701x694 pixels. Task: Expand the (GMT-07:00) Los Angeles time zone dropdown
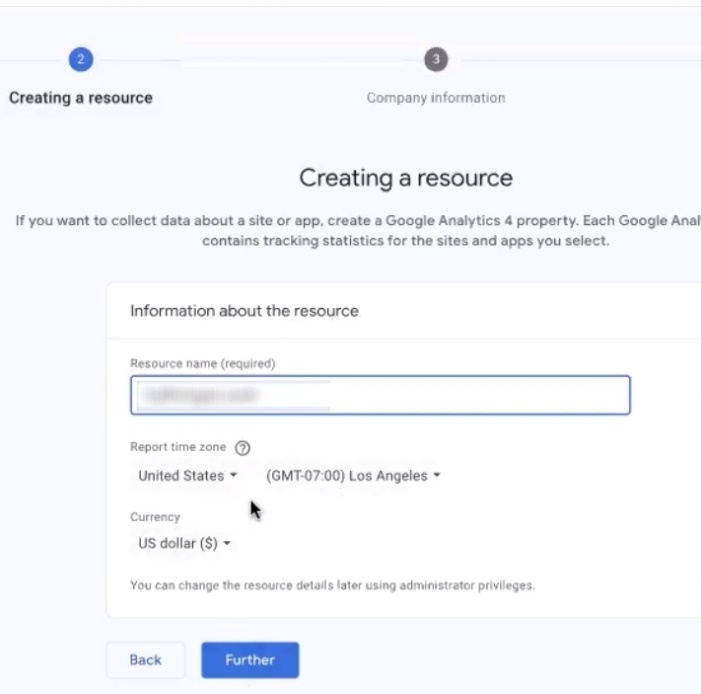[352, 476]
